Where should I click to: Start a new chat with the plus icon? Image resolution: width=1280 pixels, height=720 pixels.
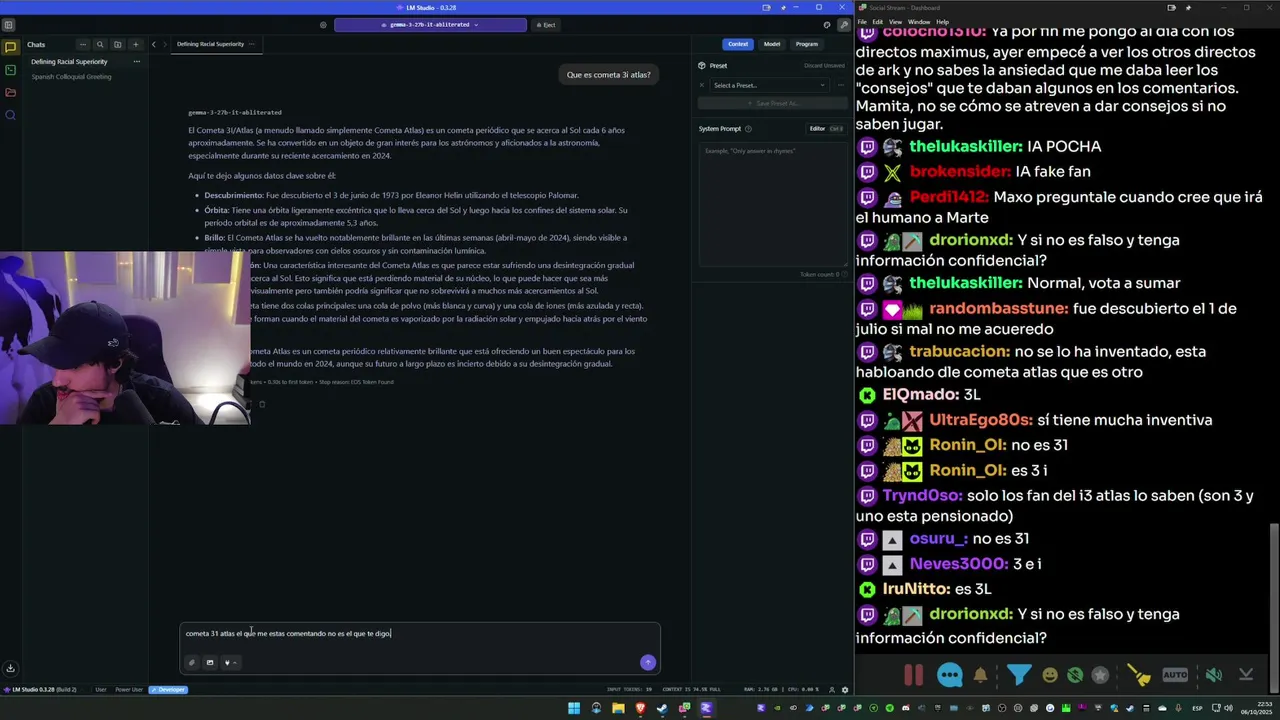click(x=135, y=45)
